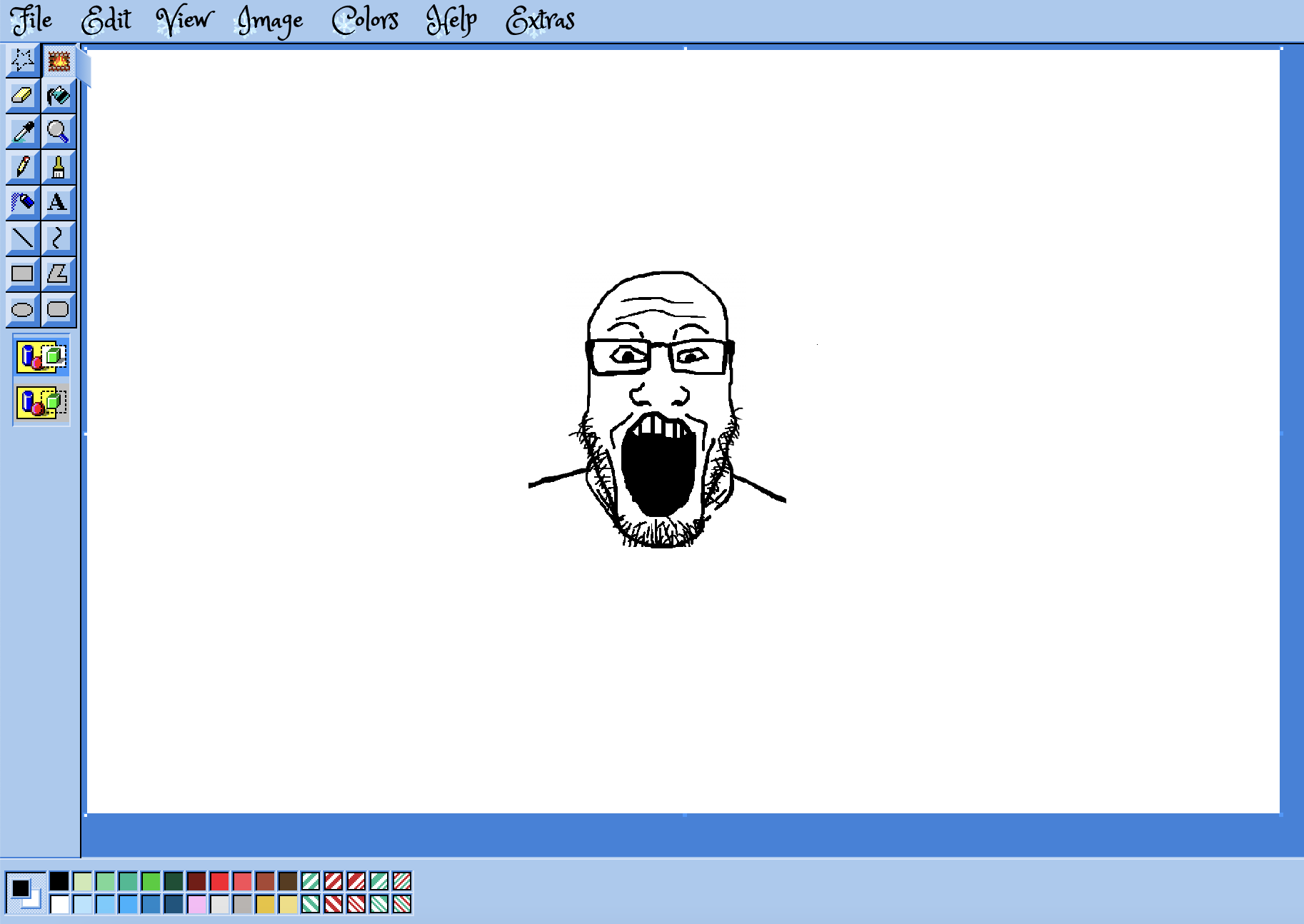This screenshot has width=1304, height=924.
Task: Choose the rectangular Select tool
Action: (59, 61)
